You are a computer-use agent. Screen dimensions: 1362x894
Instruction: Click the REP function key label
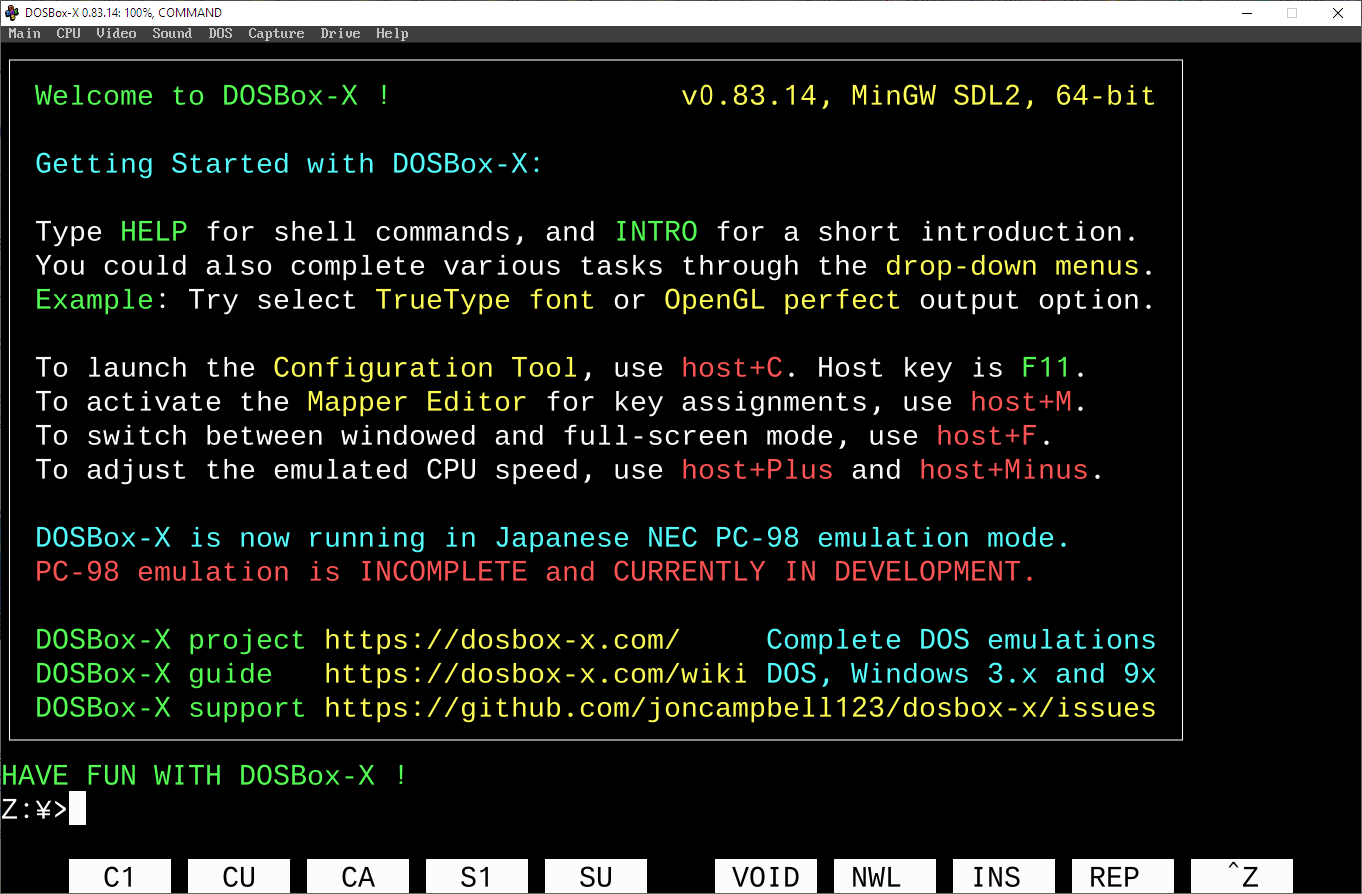click(x=1123, y=877)
